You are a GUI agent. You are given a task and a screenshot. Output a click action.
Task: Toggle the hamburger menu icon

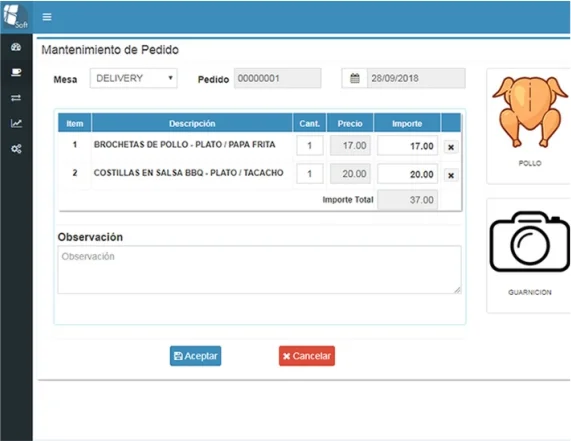coord(47,17)
